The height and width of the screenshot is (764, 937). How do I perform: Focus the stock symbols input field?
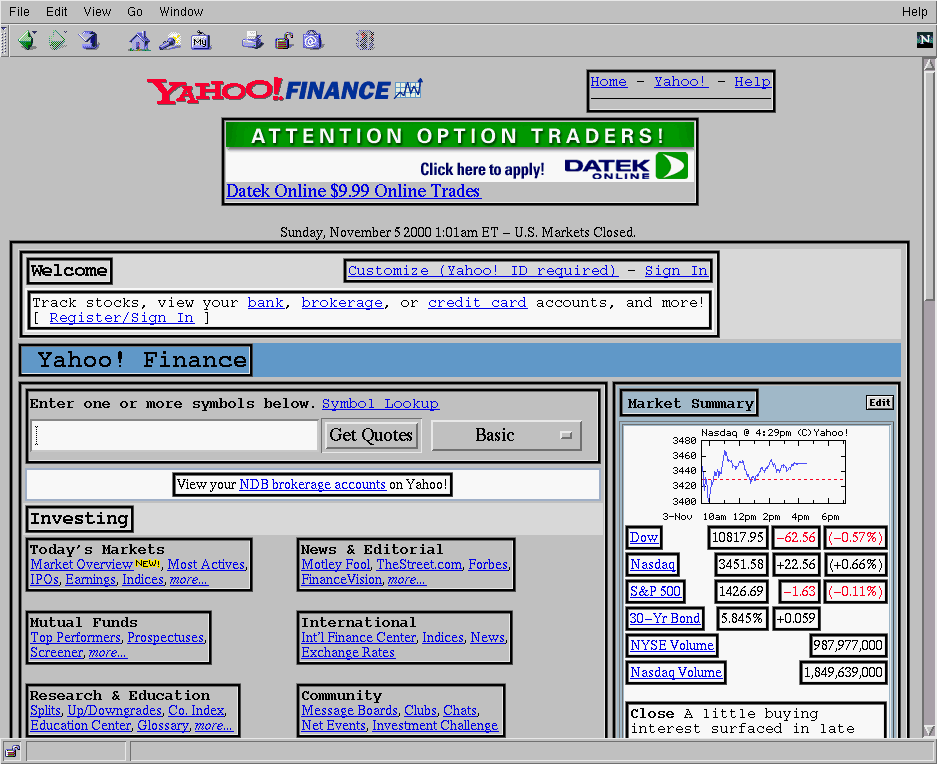click(174, 435)
